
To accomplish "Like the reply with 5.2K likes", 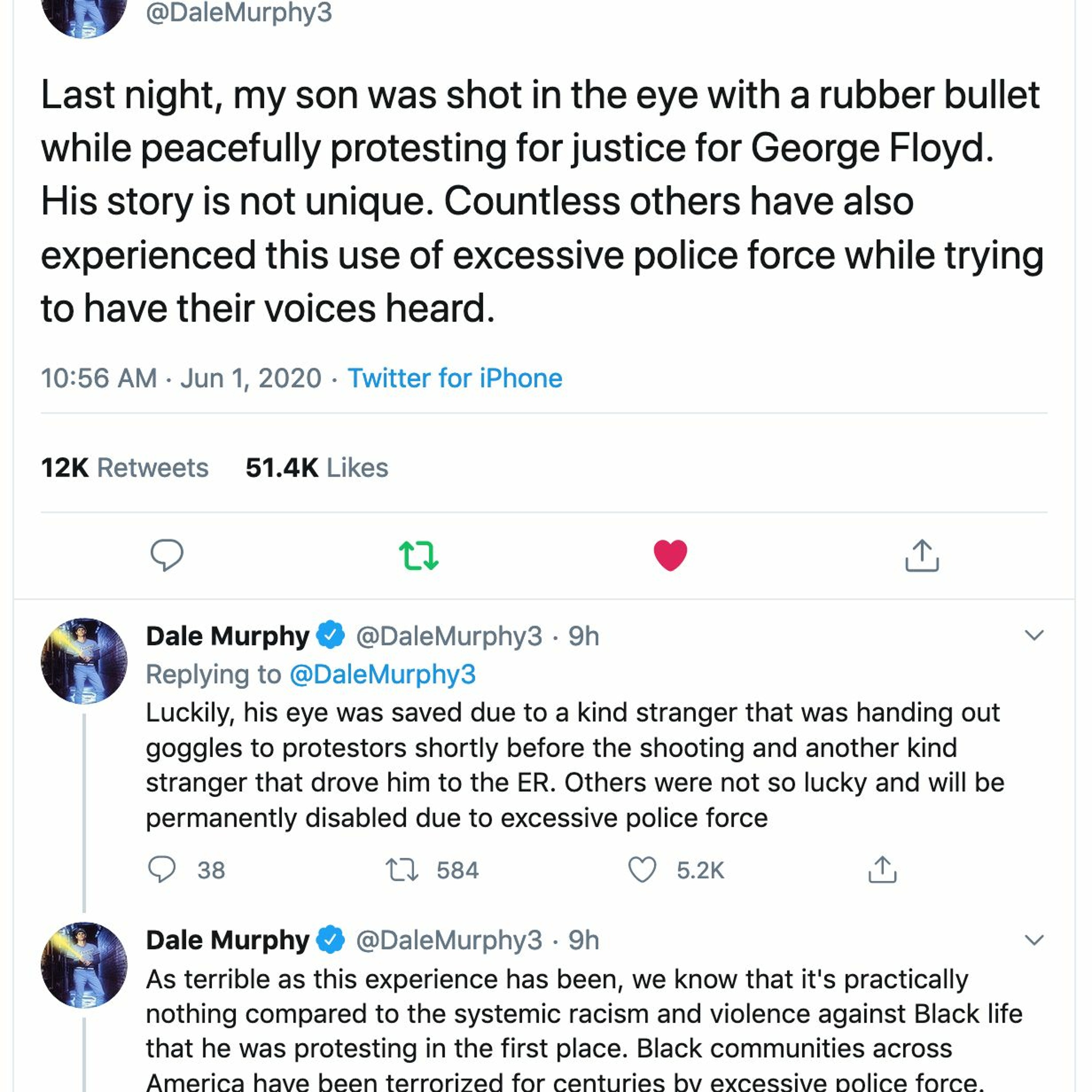I will coord(643,870).
